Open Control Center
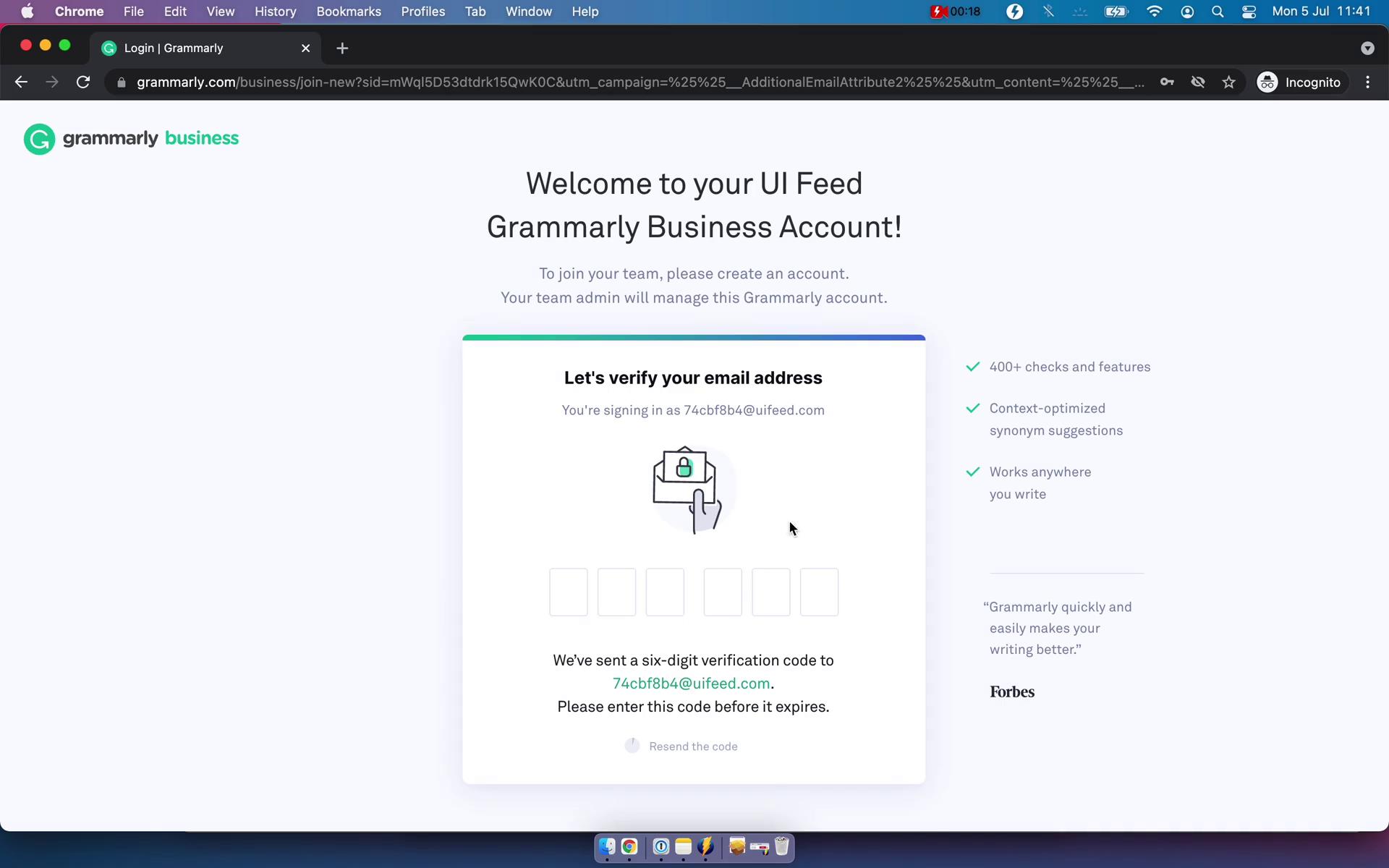 pyautogui.click(x=1249, y=12)
